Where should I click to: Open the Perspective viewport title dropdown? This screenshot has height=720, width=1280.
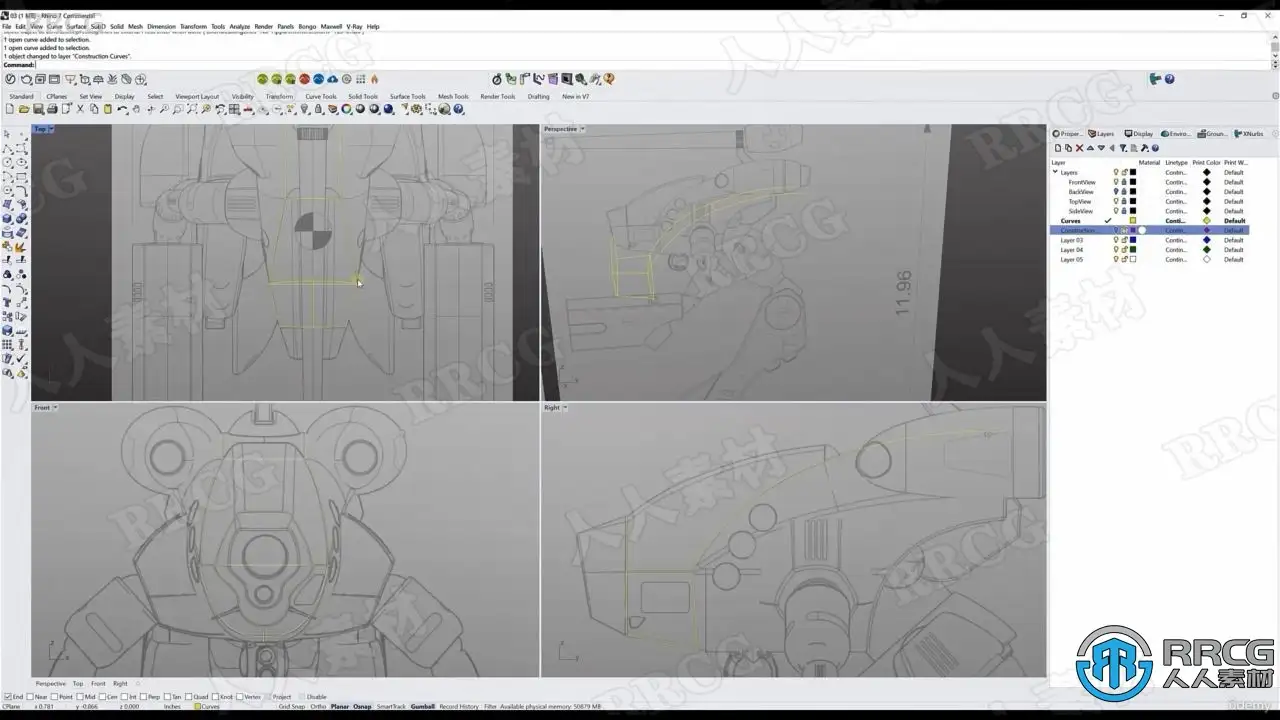pyautogui.click(x=583, y=129)
